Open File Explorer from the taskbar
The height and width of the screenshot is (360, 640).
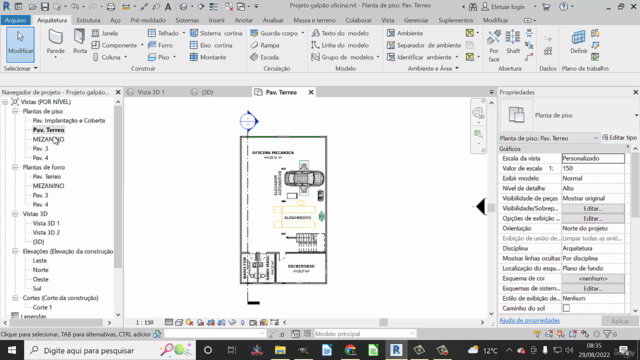[x=280, y=350]
